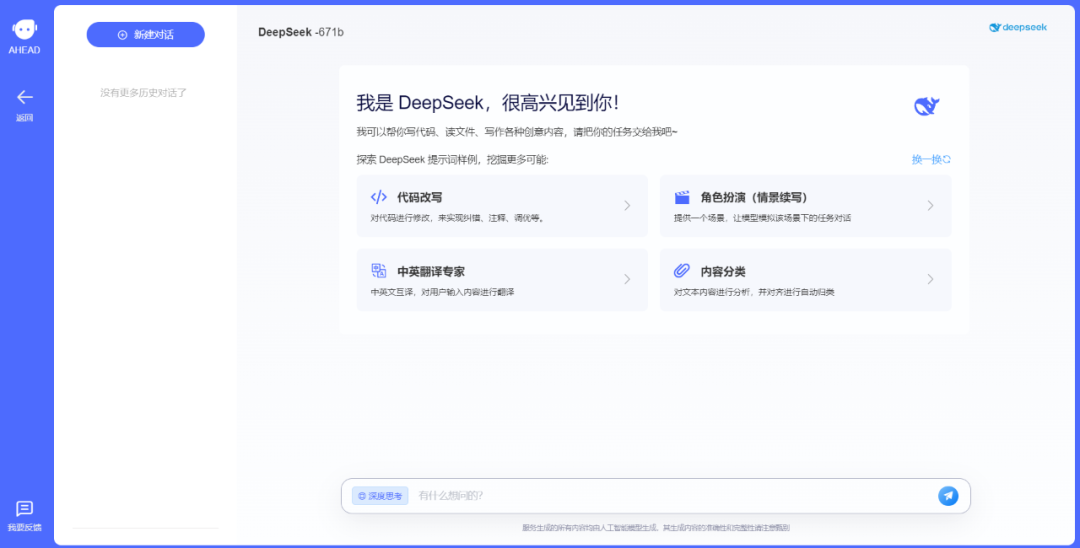
Task: Click the 对文本内容进行分析 description text
Action: click(x=754, y=292)
